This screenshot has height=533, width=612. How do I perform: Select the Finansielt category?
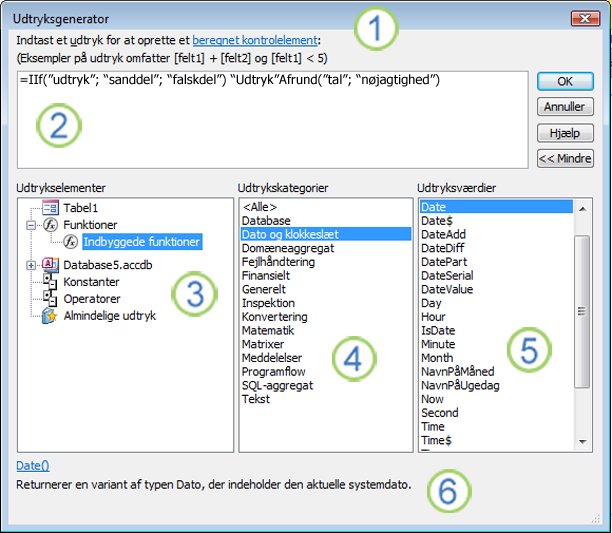pos(326,275)
